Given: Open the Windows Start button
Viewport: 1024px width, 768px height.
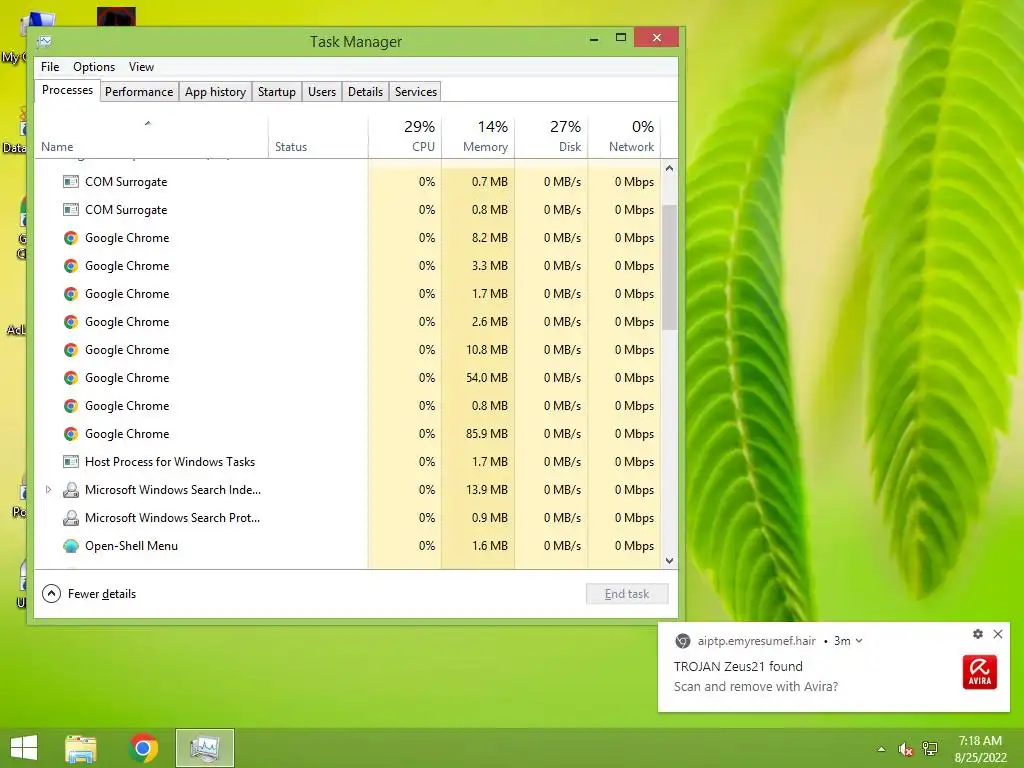Looking at the screenshot, I should point(24,748).
